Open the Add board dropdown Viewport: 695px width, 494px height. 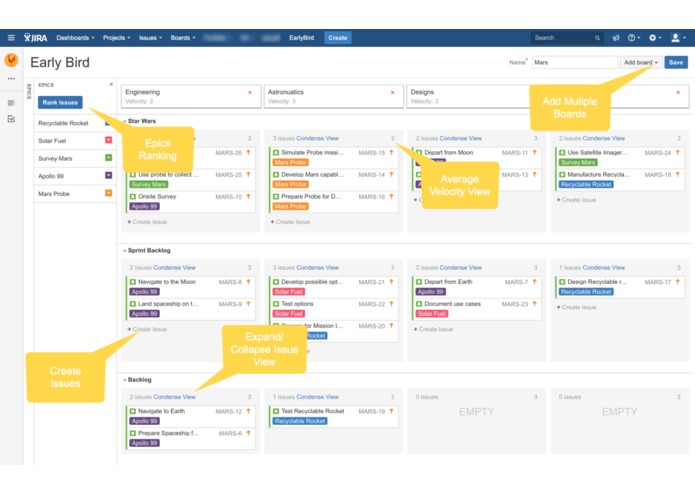641,62
